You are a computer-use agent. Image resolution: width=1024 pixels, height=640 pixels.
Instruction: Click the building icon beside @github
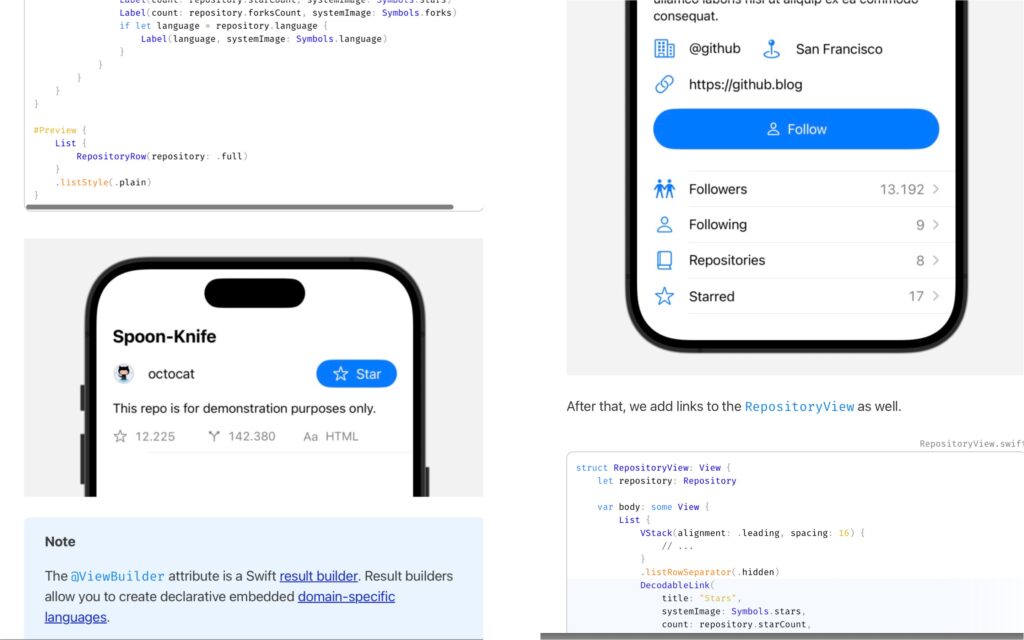[664, 49]
